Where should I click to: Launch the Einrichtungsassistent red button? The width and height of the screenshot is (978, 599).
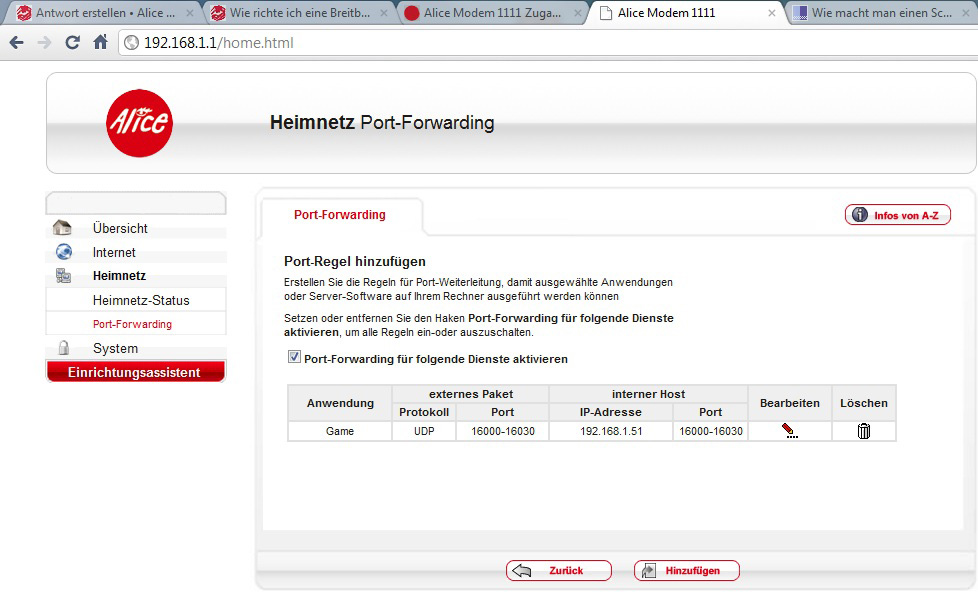(135, 372)
